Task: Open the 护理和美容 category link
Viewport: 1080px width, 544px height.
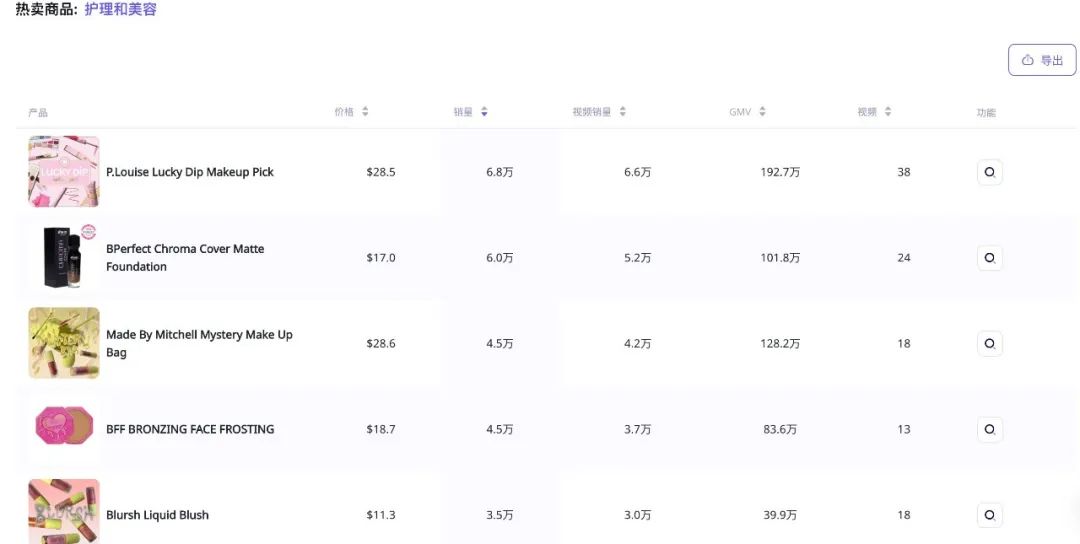Action: tap(121, 10)
